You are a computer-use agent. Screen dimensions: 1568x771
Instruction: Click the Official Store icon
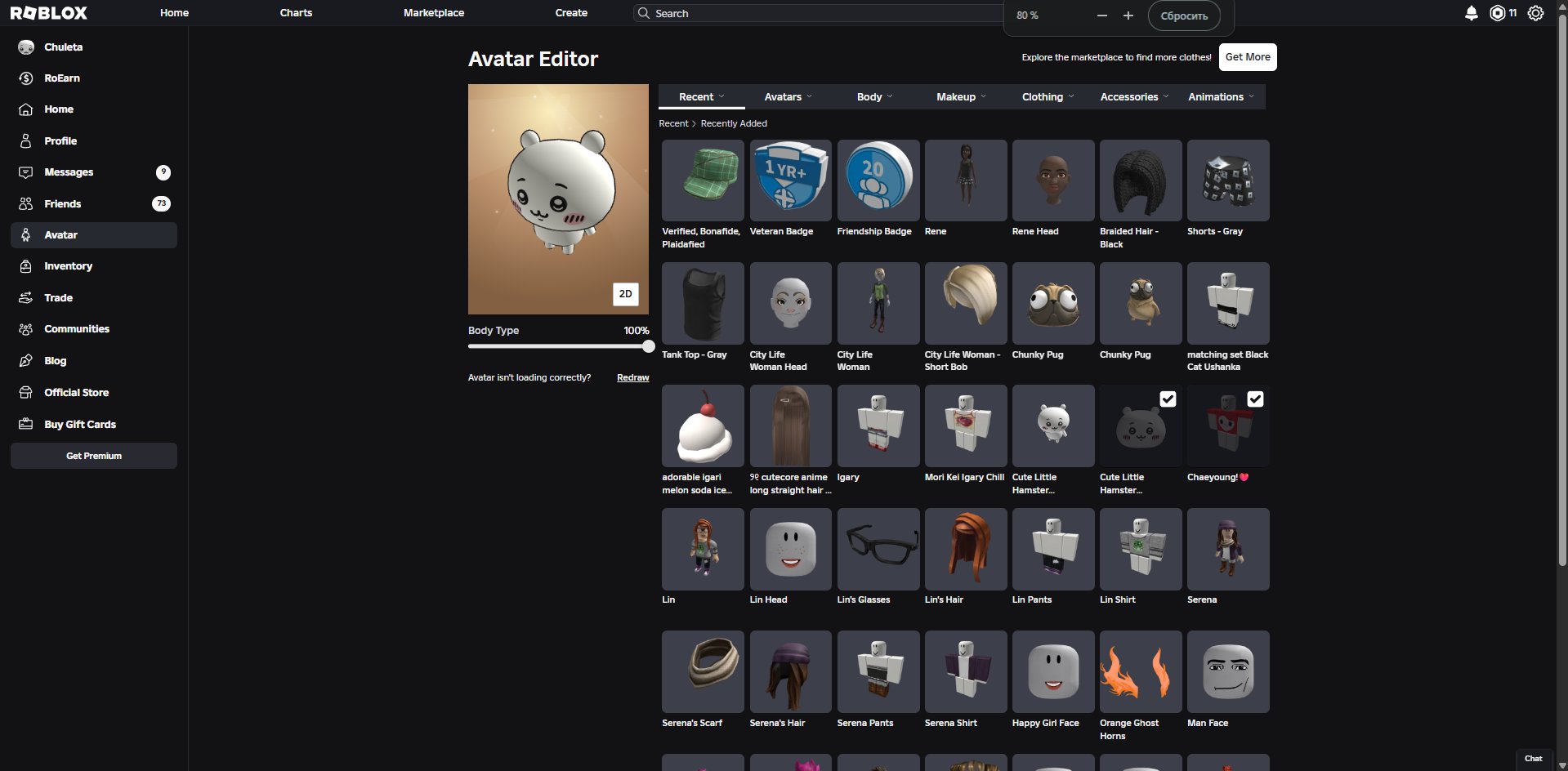click(26, 393)
